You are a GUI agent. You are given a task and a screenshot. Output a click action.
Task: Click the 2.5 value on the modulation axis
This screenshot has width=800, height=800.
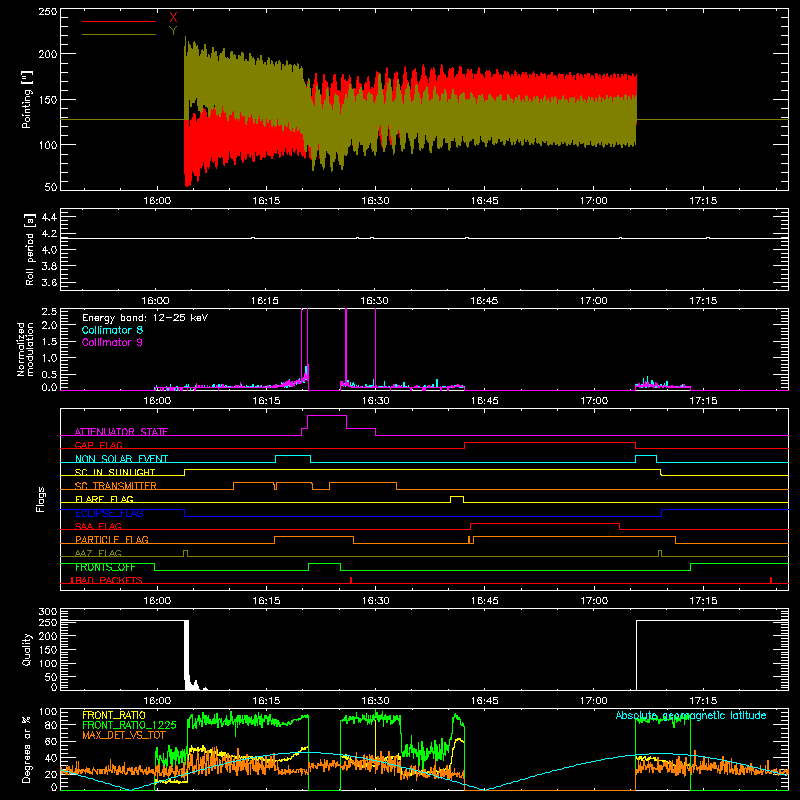click(49, 312)
